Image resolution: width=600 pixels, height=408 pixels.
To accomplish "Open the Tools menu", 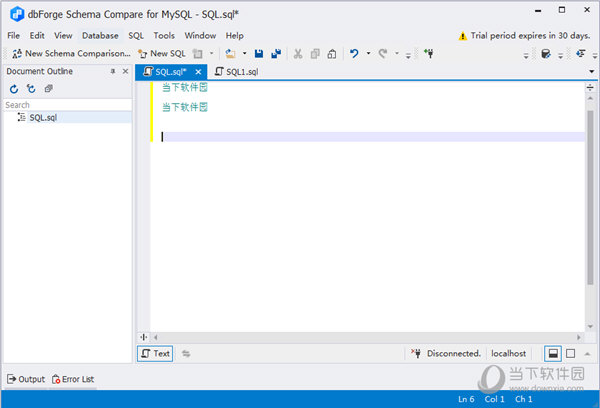I will (x=164, y=36).
